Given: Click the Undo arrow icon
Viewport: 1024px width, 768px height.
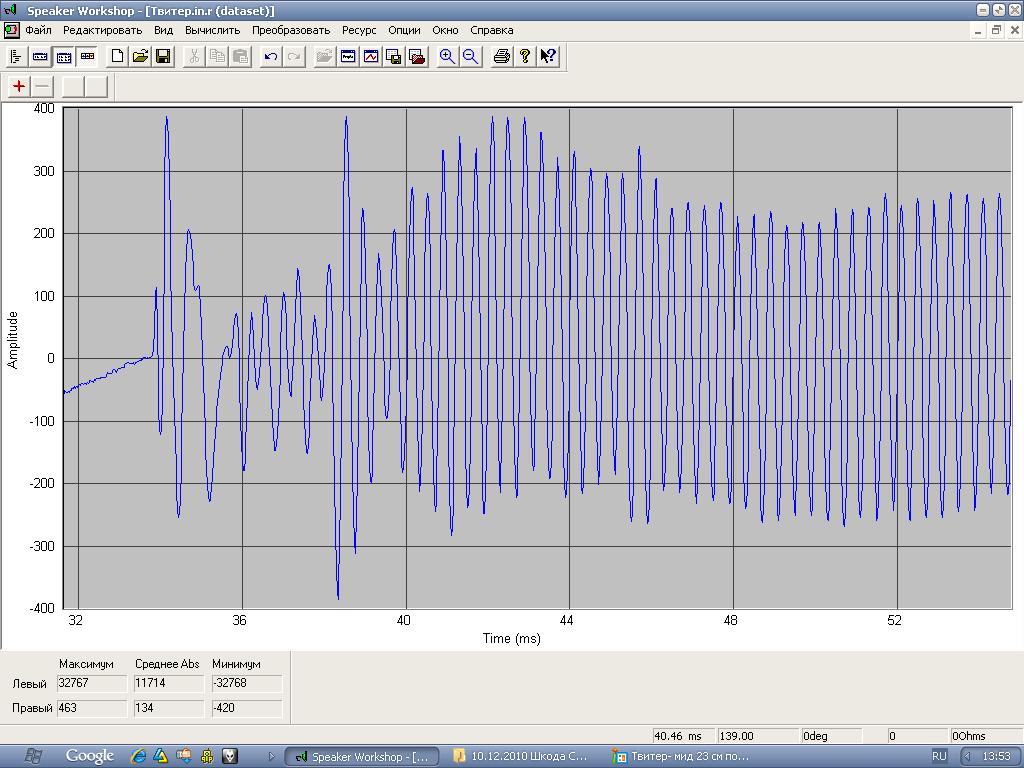Looking at the screenshot, I should (270, 57).
